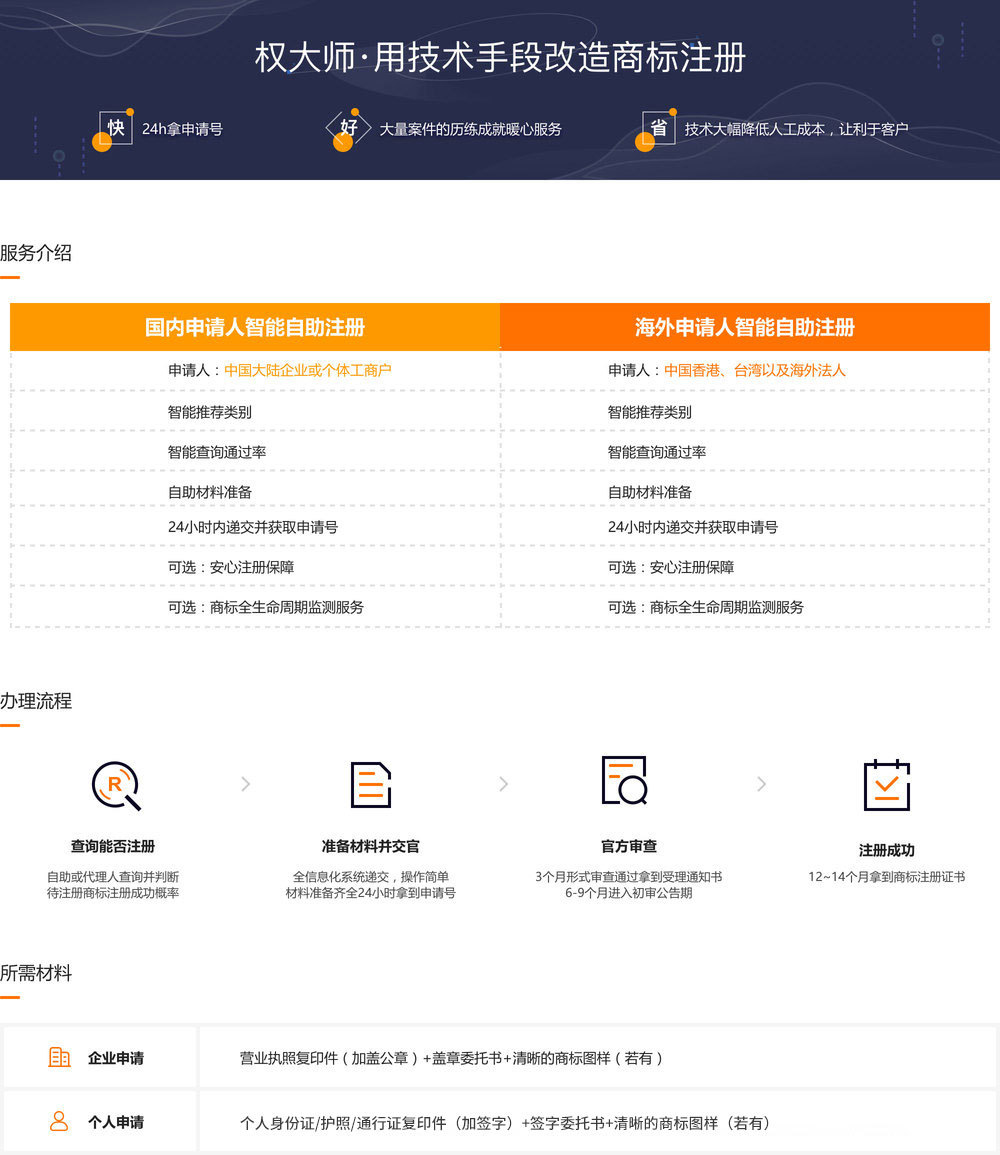
Task: Click the 好 quality badge icon
Action: pyautogui.click(x=347, y=130)
